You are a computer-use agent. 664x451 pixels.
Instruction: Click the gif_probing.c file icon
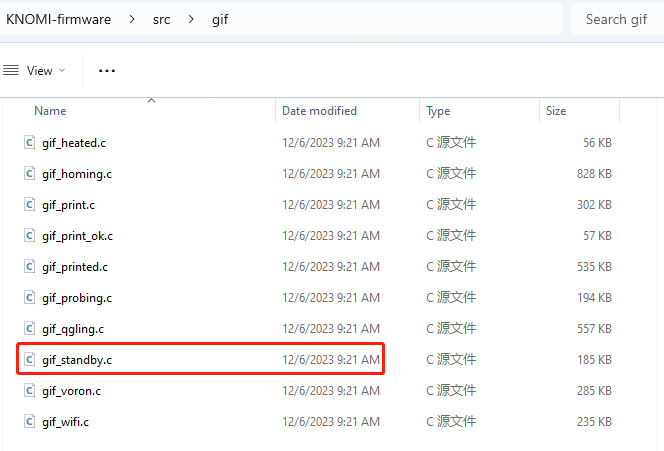click(x=30, y=298)
